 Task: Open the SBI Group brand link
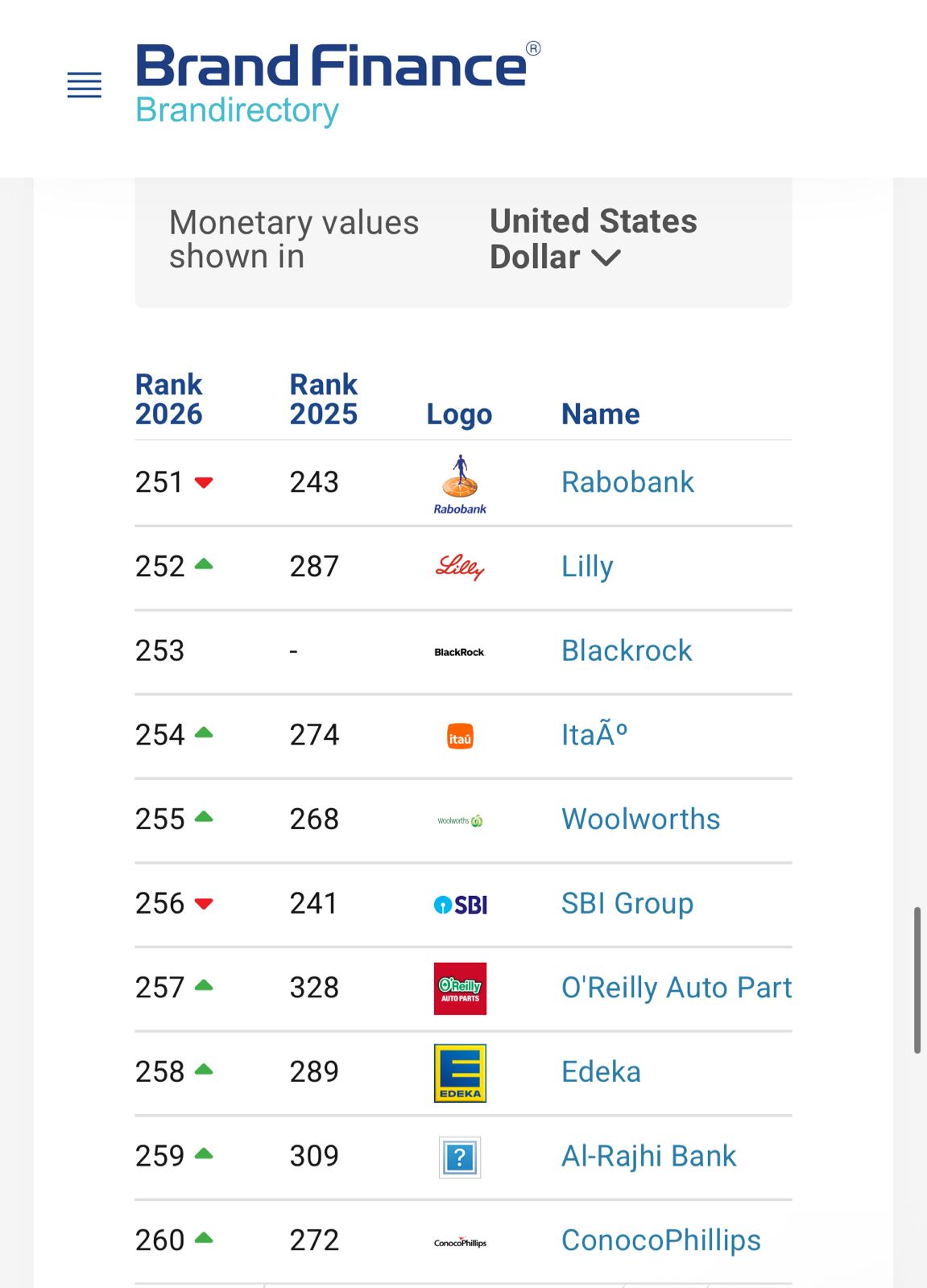pyautogui.click(x=627, y=903)
